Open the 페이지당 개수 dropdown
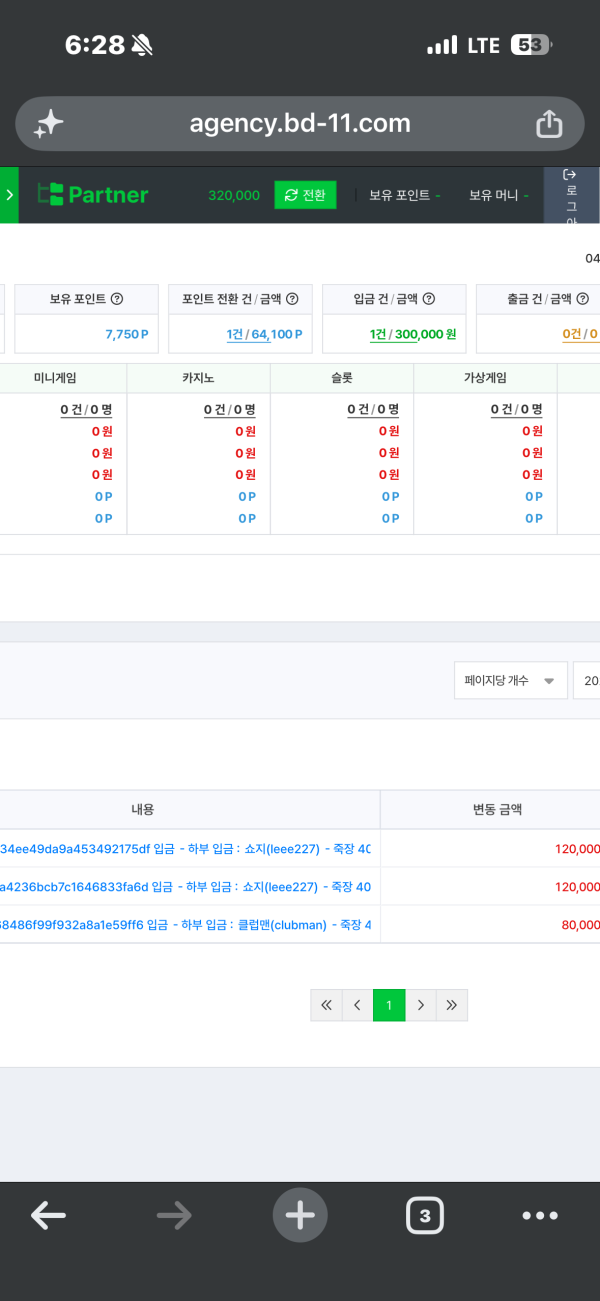This screenshot has height=1301, width=600. pos(511,680)
